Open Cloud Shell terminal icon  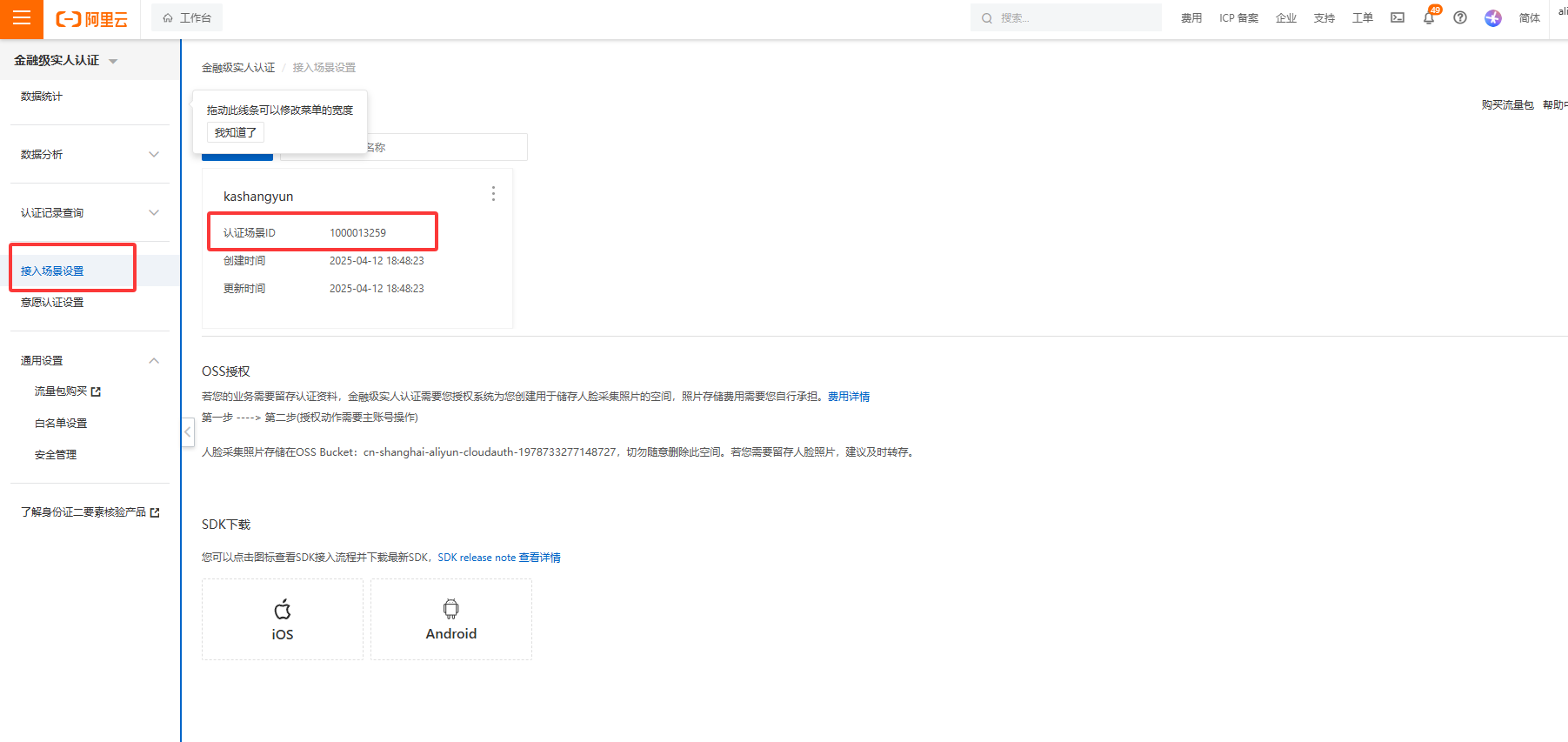pos(1398,17)
